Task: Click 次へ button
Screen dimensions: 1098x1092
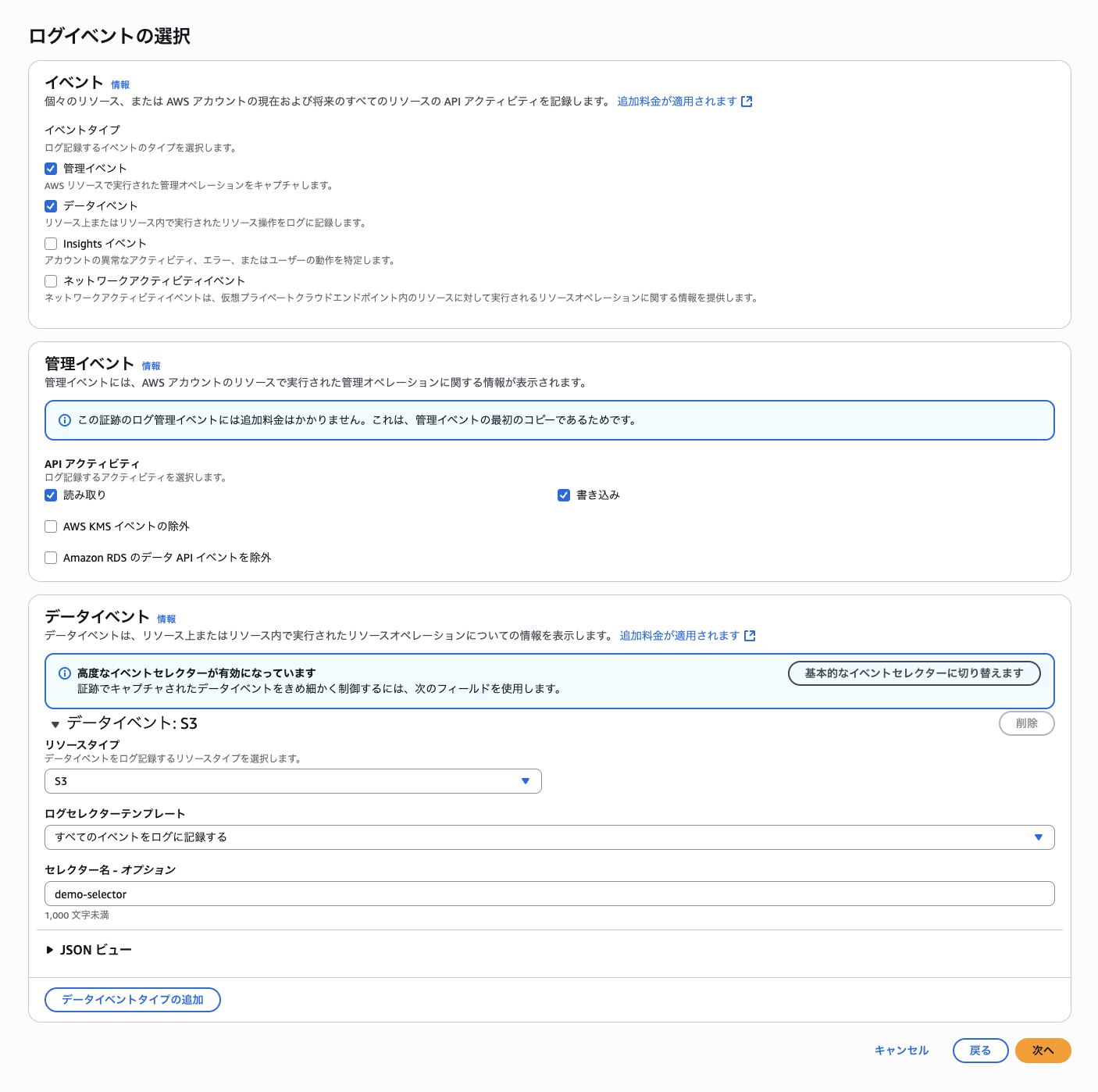Action: pos(1043,1051)
